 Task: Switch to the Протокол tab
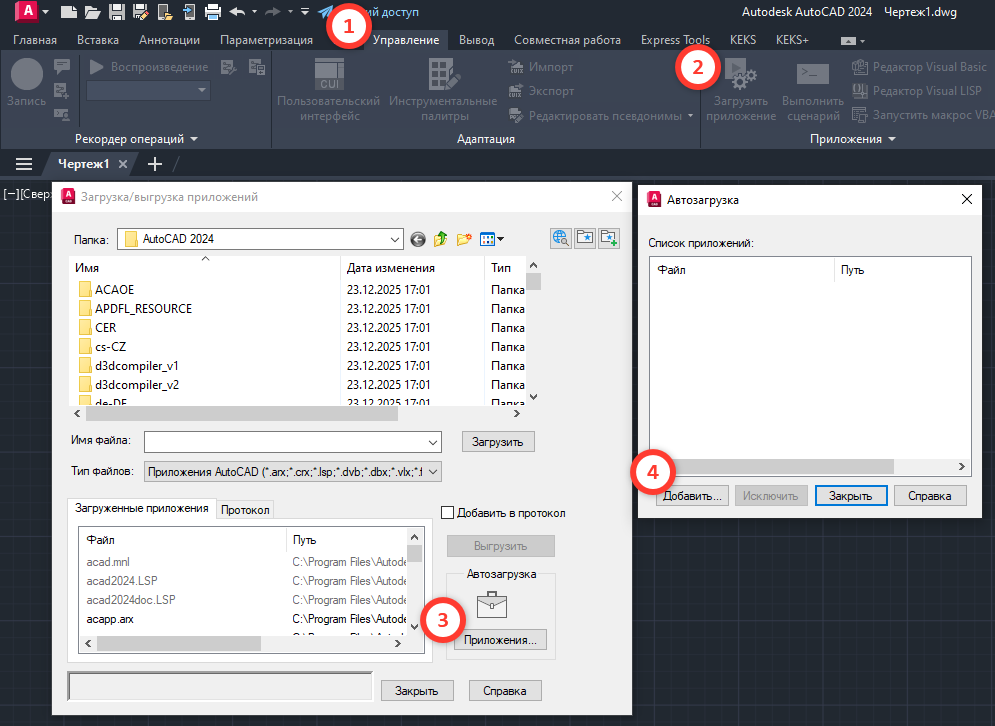[x=245, y=510]
